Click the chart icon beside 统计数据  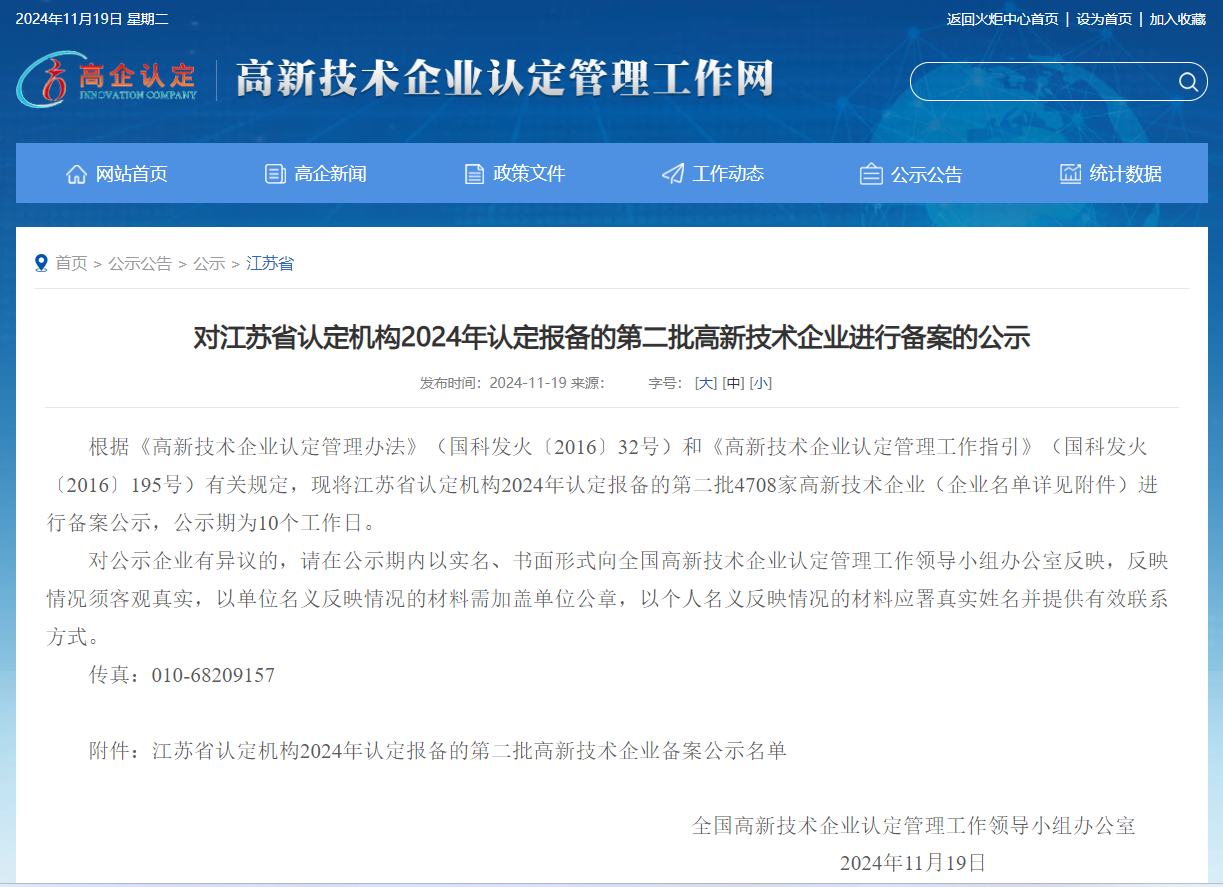pos(1070,174)
